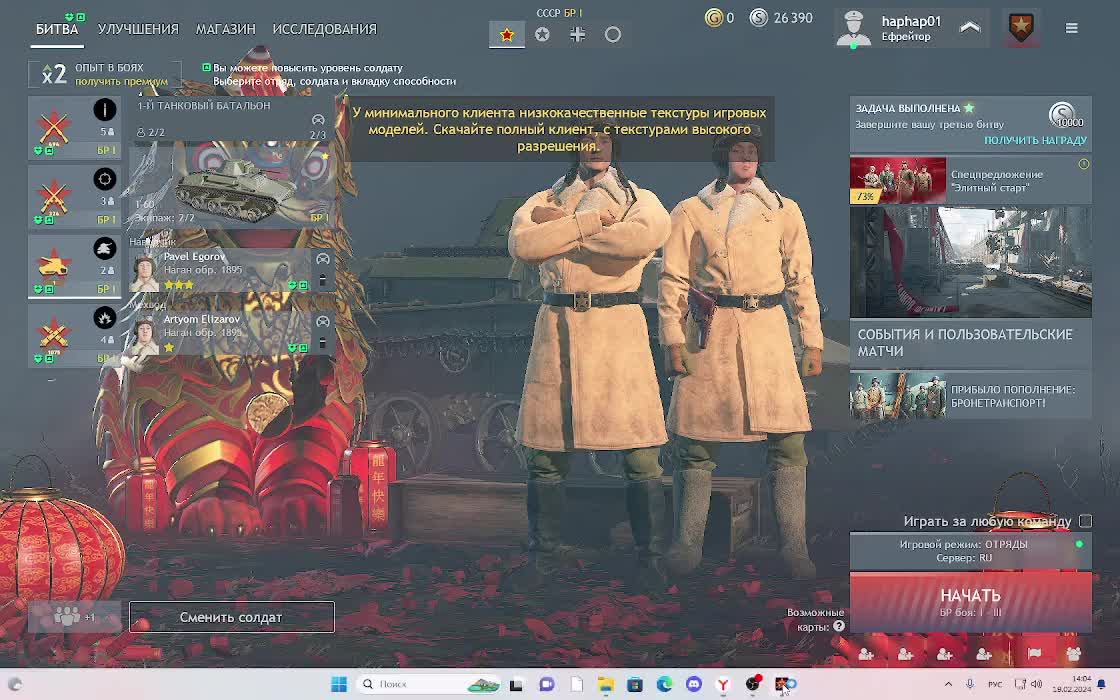Open the haphap01 player profile avatar

(x=854, y=29)
